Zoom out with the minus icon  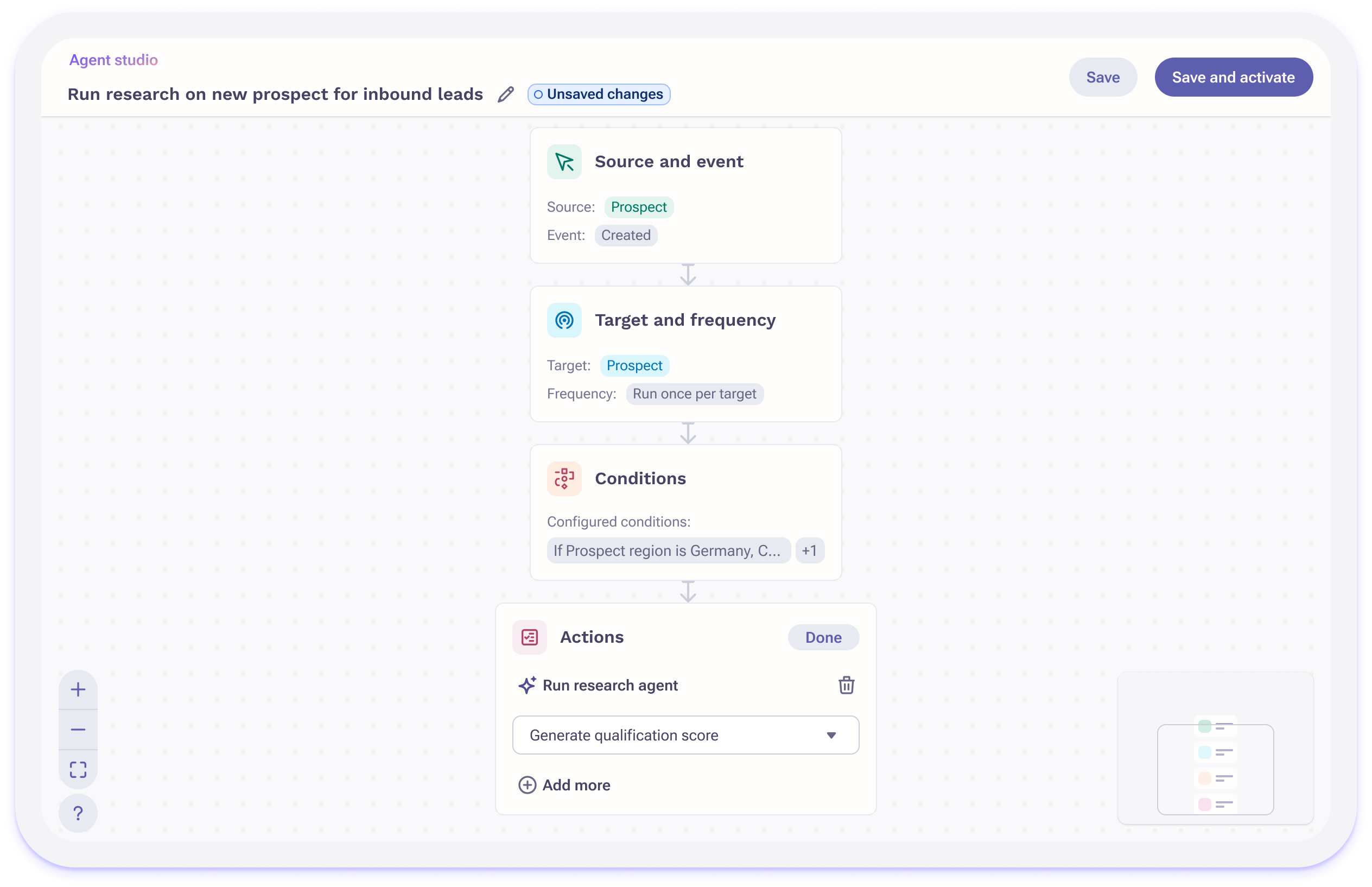[x=78, y=730]
